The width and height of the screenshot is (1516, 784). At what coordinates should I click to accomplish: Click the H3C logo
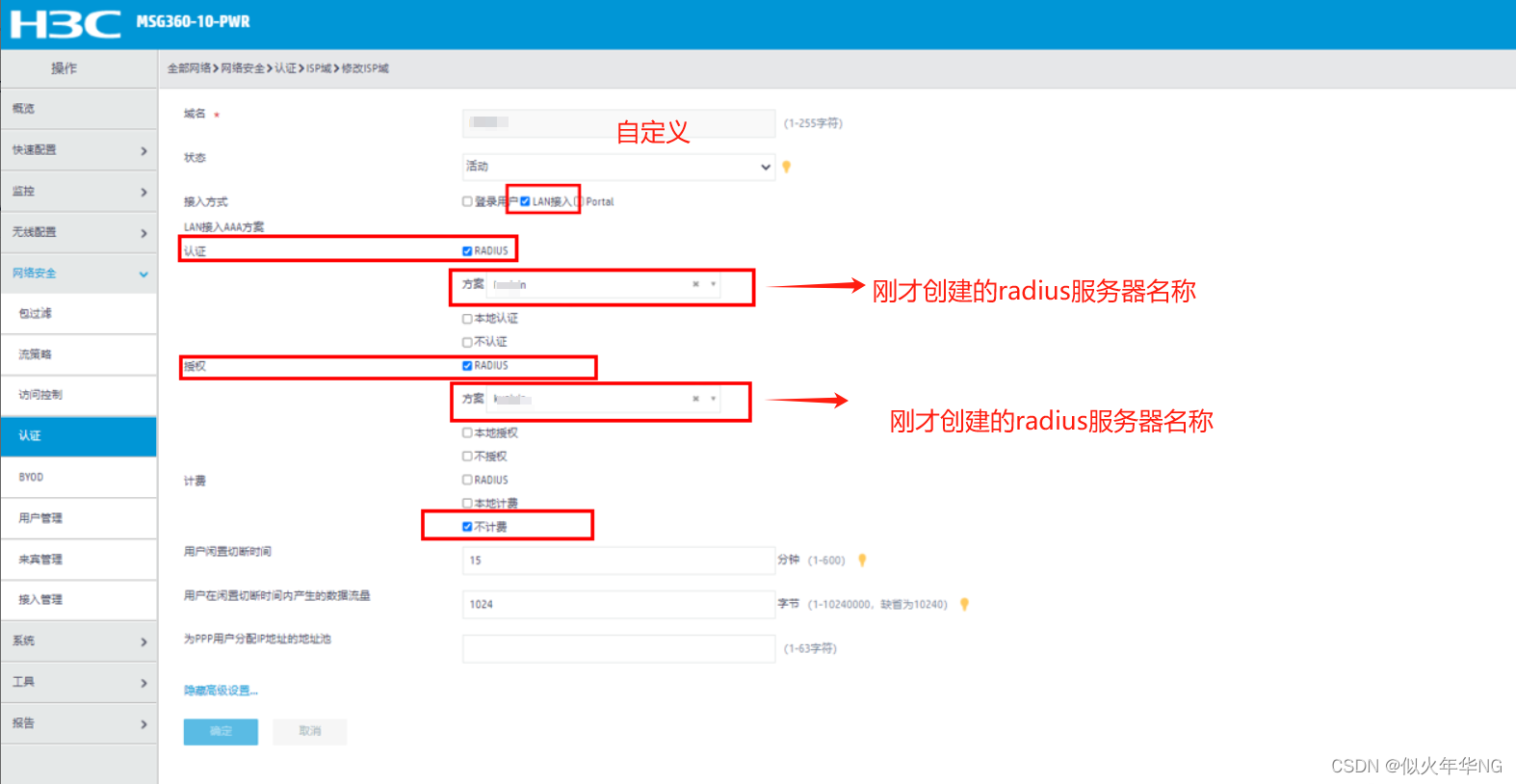point(65,23)
